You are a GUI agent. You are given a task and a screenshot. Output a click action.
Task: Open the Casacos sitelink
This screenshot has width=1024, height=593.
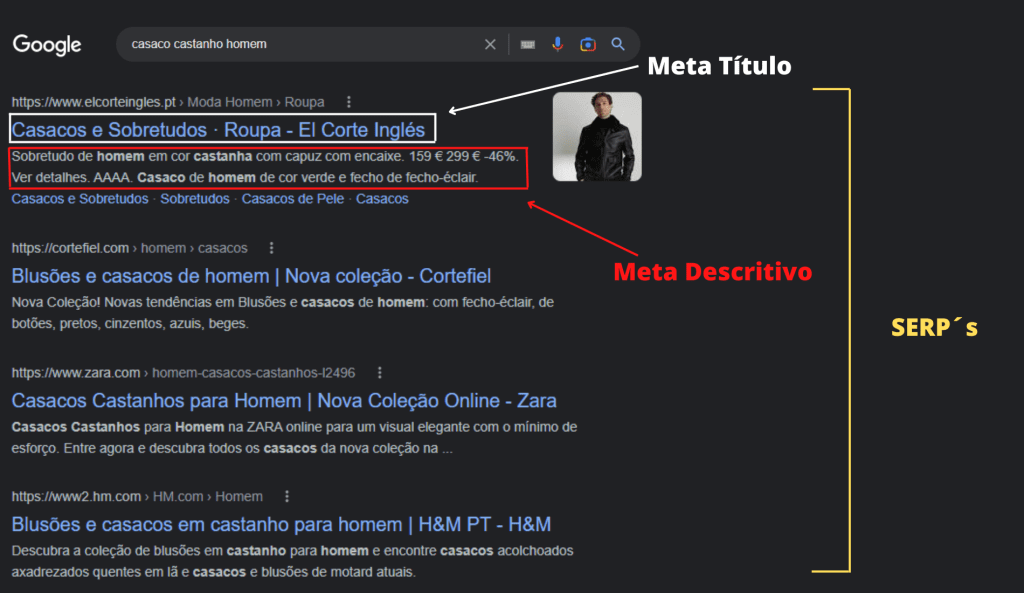click(382, 199)
